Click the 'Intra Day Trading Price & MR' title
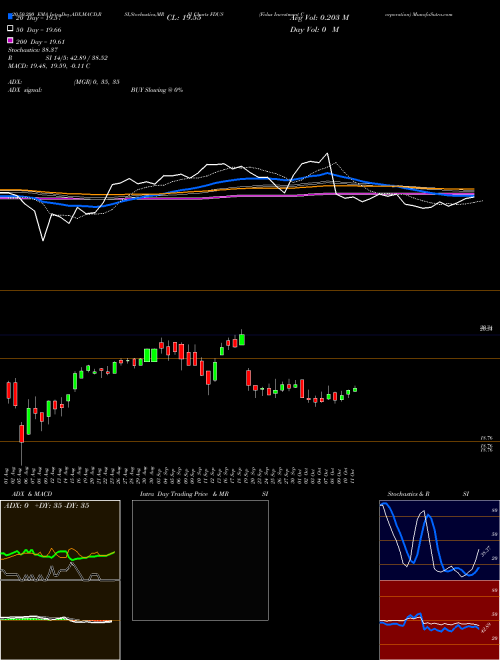This screenshot has width=500, height=660. pyautogui.click(x=184, y=494)
